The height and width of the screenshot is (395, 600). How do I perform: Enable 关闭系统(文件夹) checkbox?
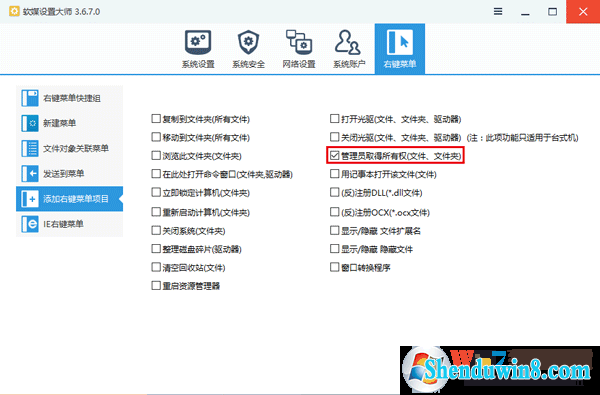tap(156, 230)
